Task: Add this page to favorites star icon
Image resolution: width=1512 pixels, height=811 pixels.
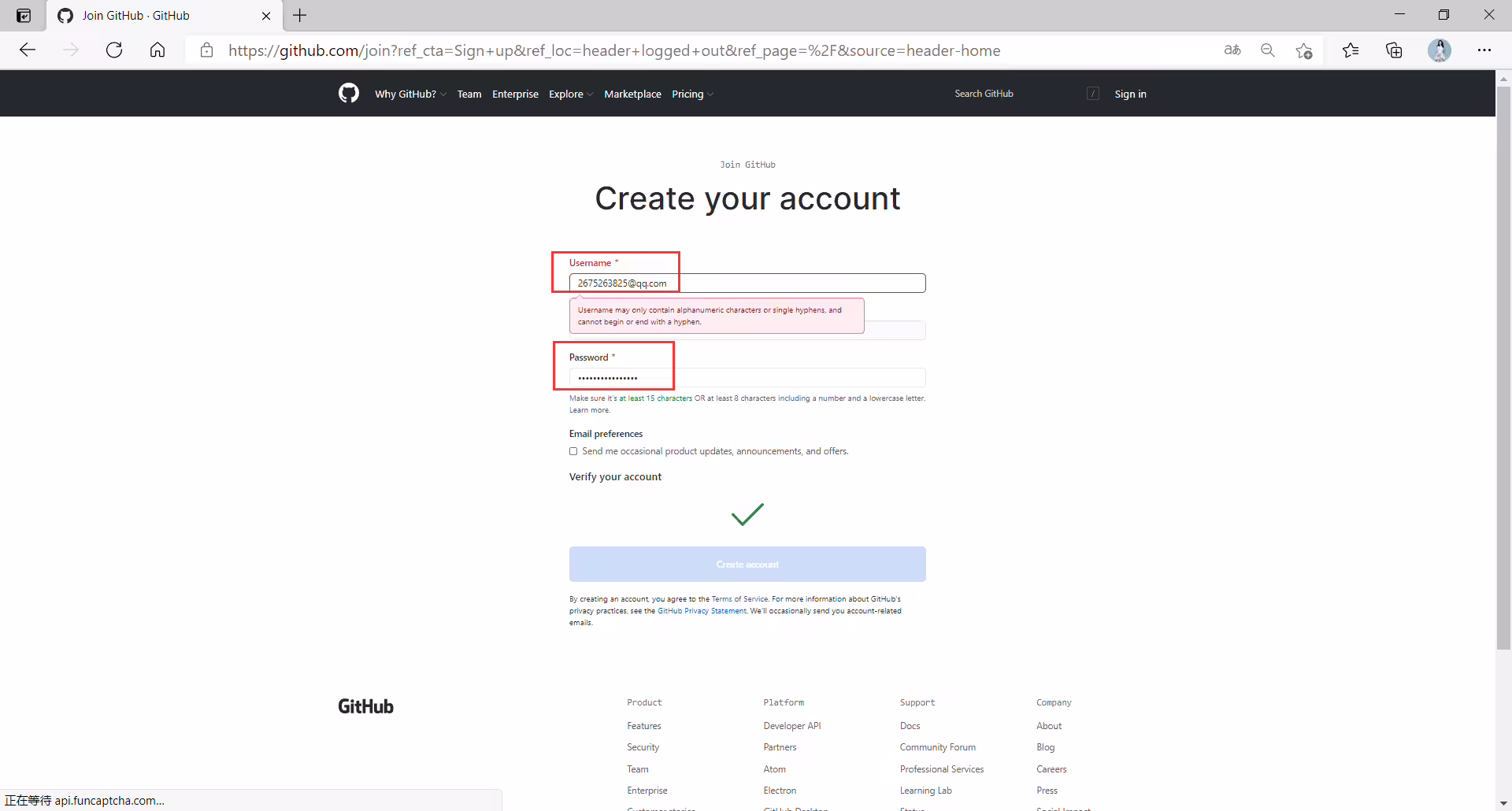Action: 1304,50
